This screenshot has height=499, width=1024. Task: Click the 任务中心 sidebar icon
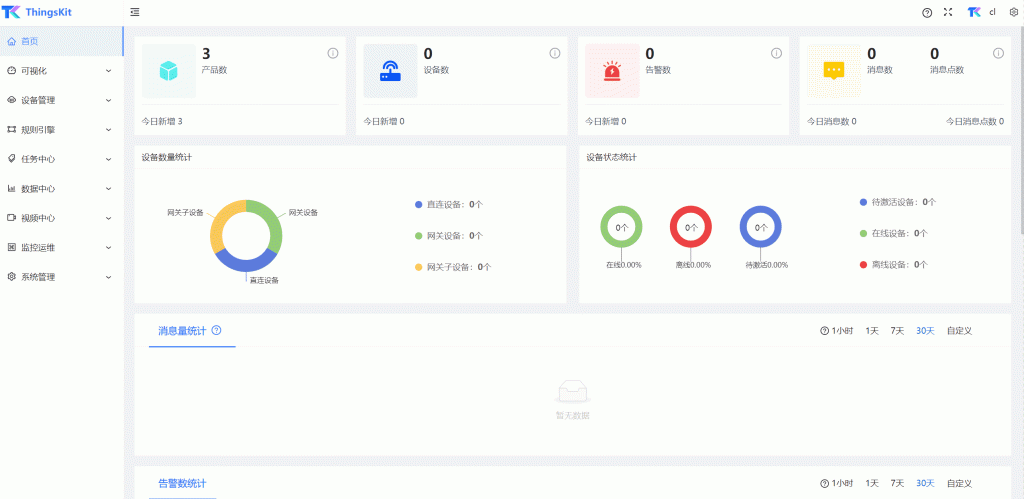(11, 159)
